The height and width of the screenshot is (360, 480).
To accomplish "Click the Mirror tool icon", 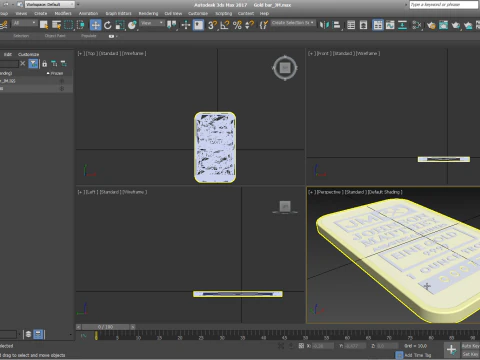I will pos(324,25).
